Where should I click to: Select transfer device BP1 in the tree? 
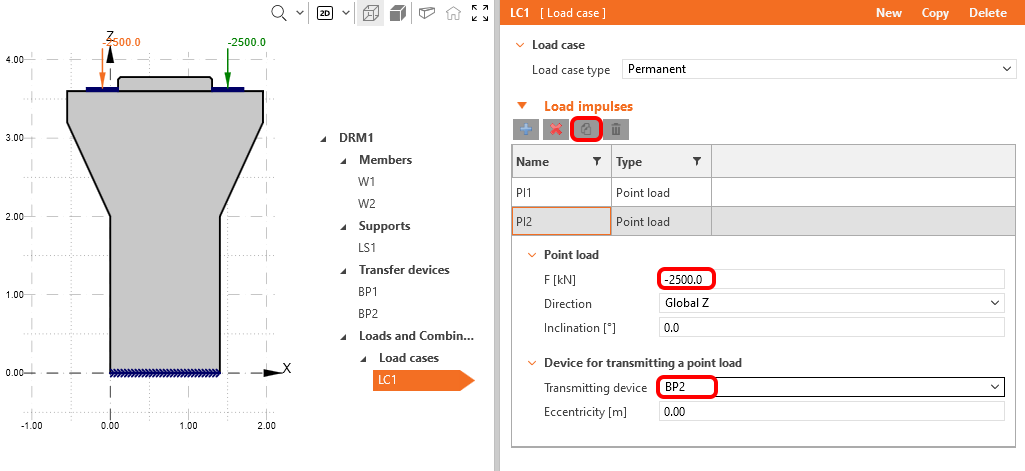pos(368,292)
